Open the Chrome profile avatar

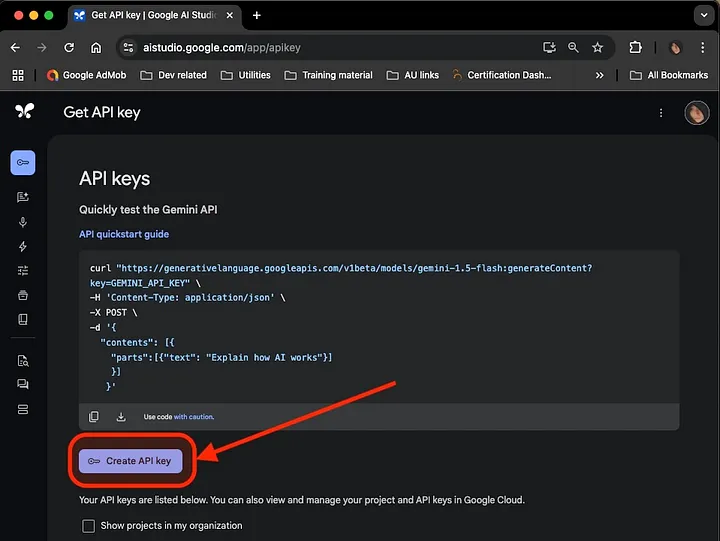click(675, 48)
